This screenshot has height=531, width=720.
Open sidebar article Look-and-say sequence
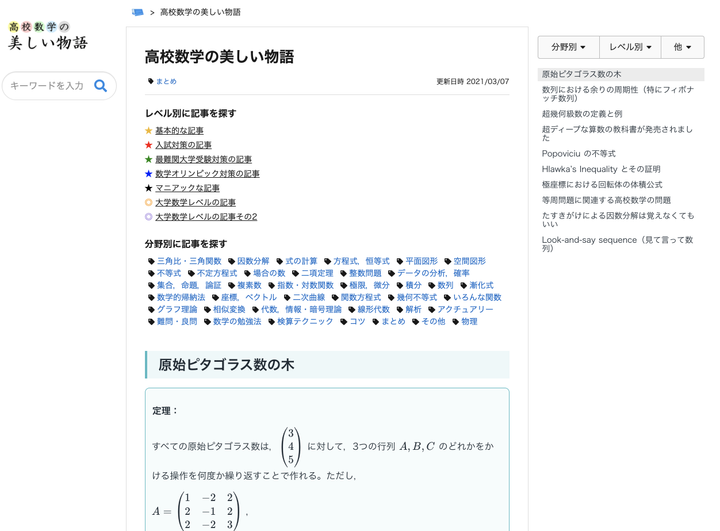tap(618, 244)
